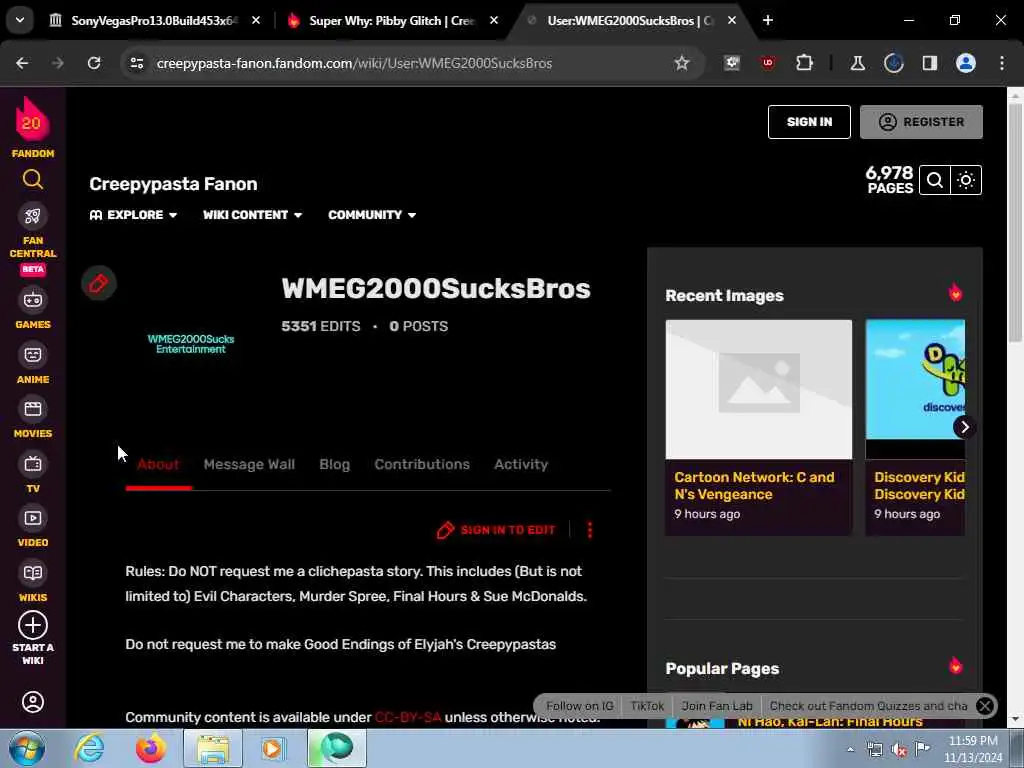Open the Blog tab
Image resolution: width=1024 pixels, height=768 pixels.
point(334,464)
